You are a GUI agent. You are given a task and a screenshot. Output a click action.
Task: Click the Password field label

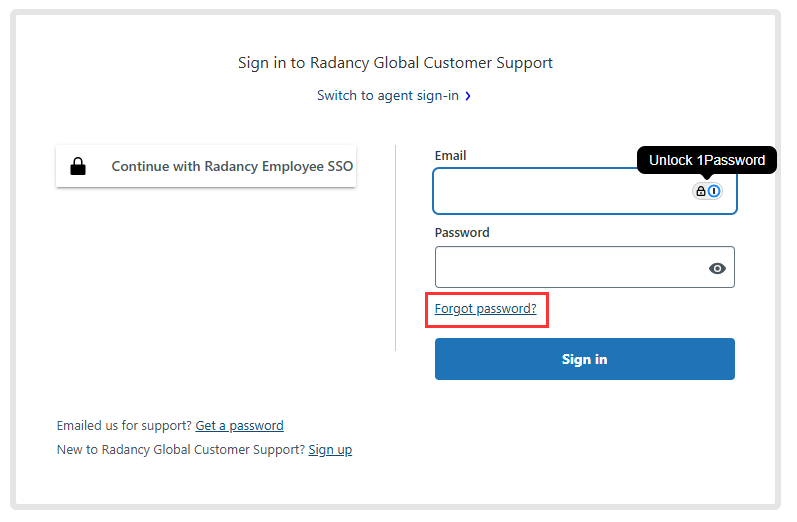[462, 232]
